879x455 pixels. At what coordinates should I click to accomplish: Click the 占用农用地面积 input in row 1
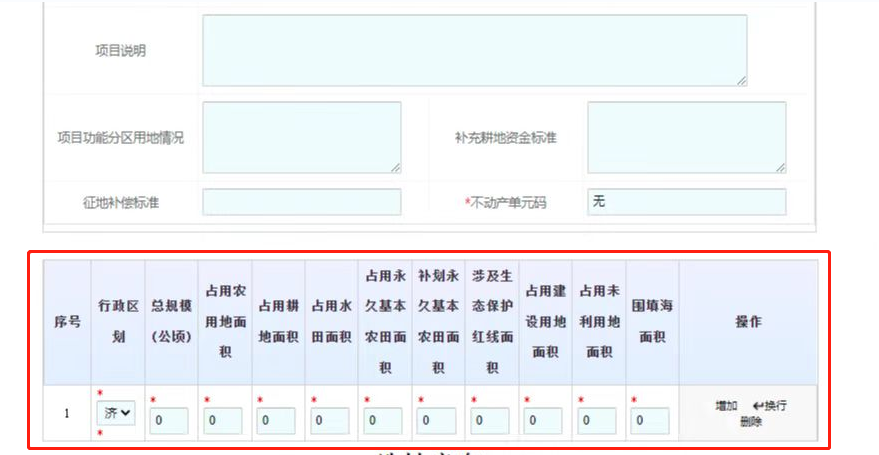coord(223,421)
